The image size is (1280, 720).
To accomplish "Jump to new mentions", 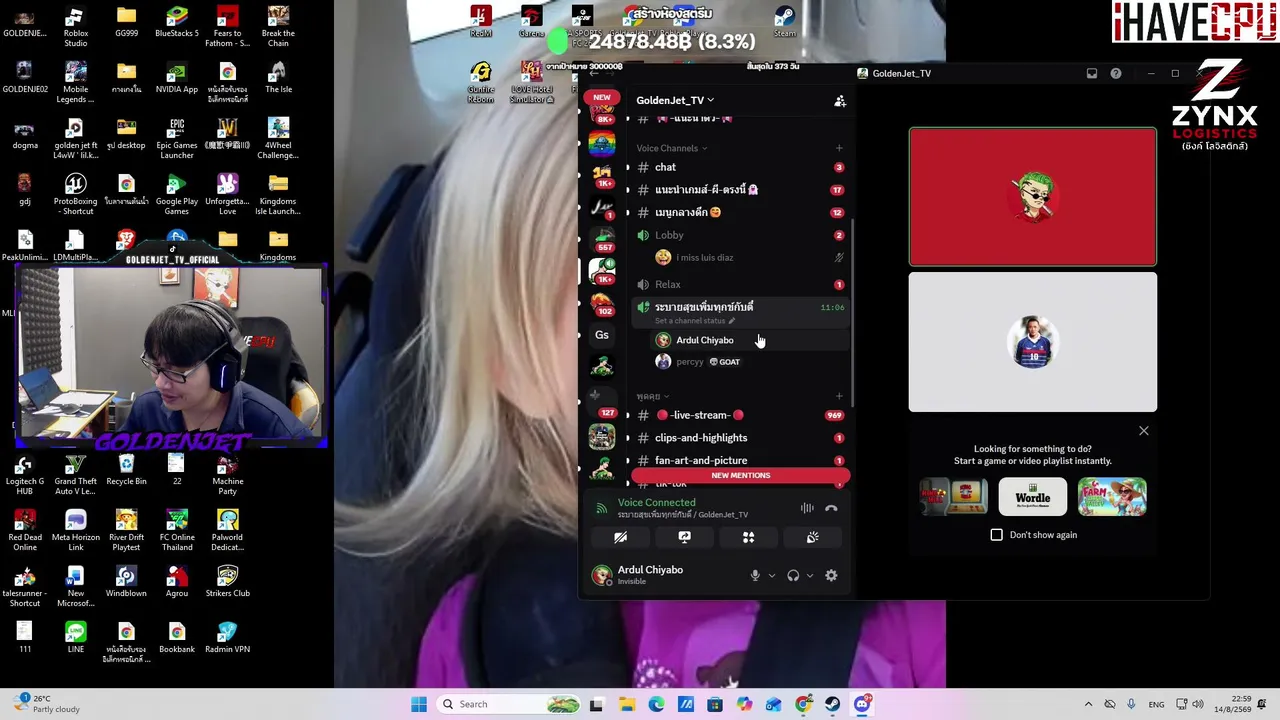I will pyautogui.click(x=740, y=476).
